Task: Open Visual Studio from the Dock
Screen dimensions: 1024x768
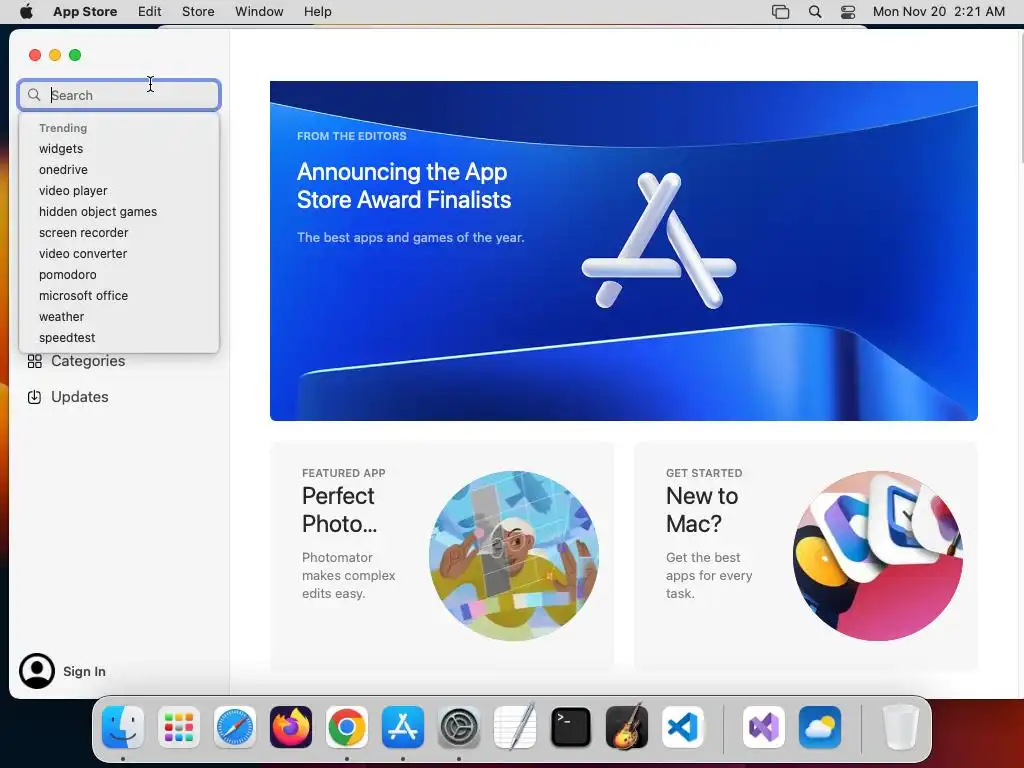Action: pos(764,727)
